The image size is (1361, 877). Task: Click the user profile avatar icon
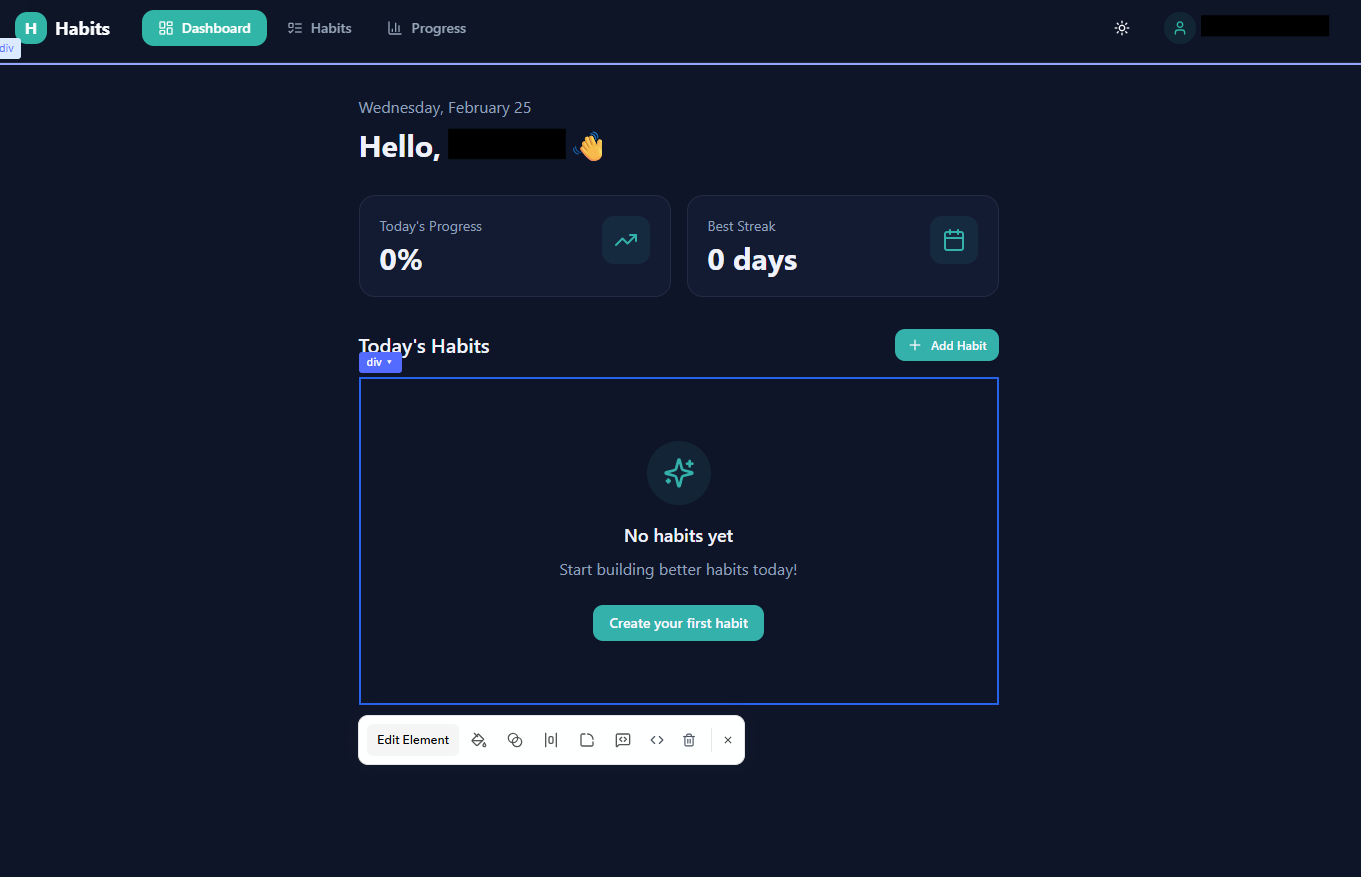(x=1180, y=28)
